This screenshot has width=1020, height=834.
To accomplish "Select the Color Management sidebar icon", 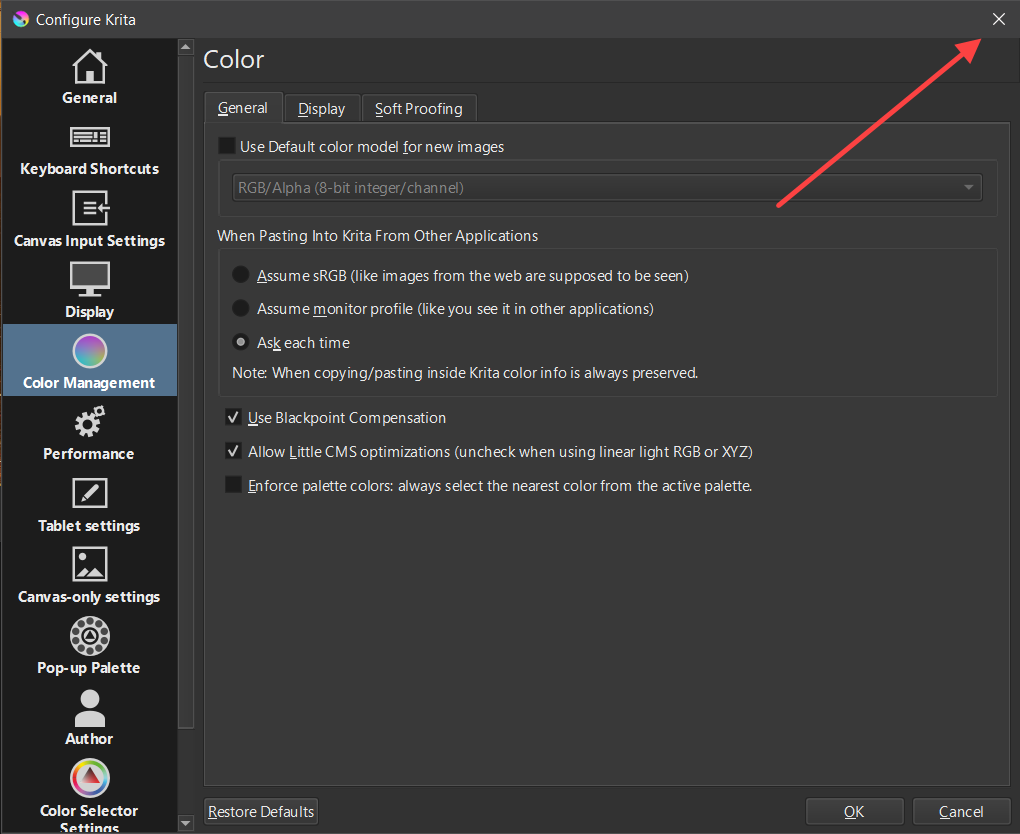I will [89, 351].
